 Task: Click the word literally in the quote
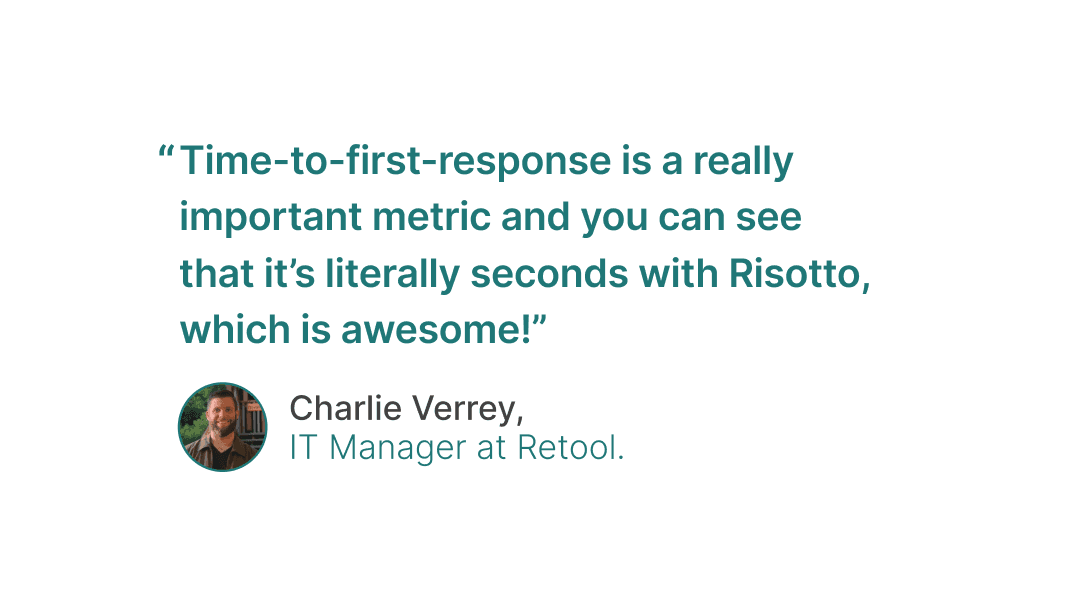(393, 275)
